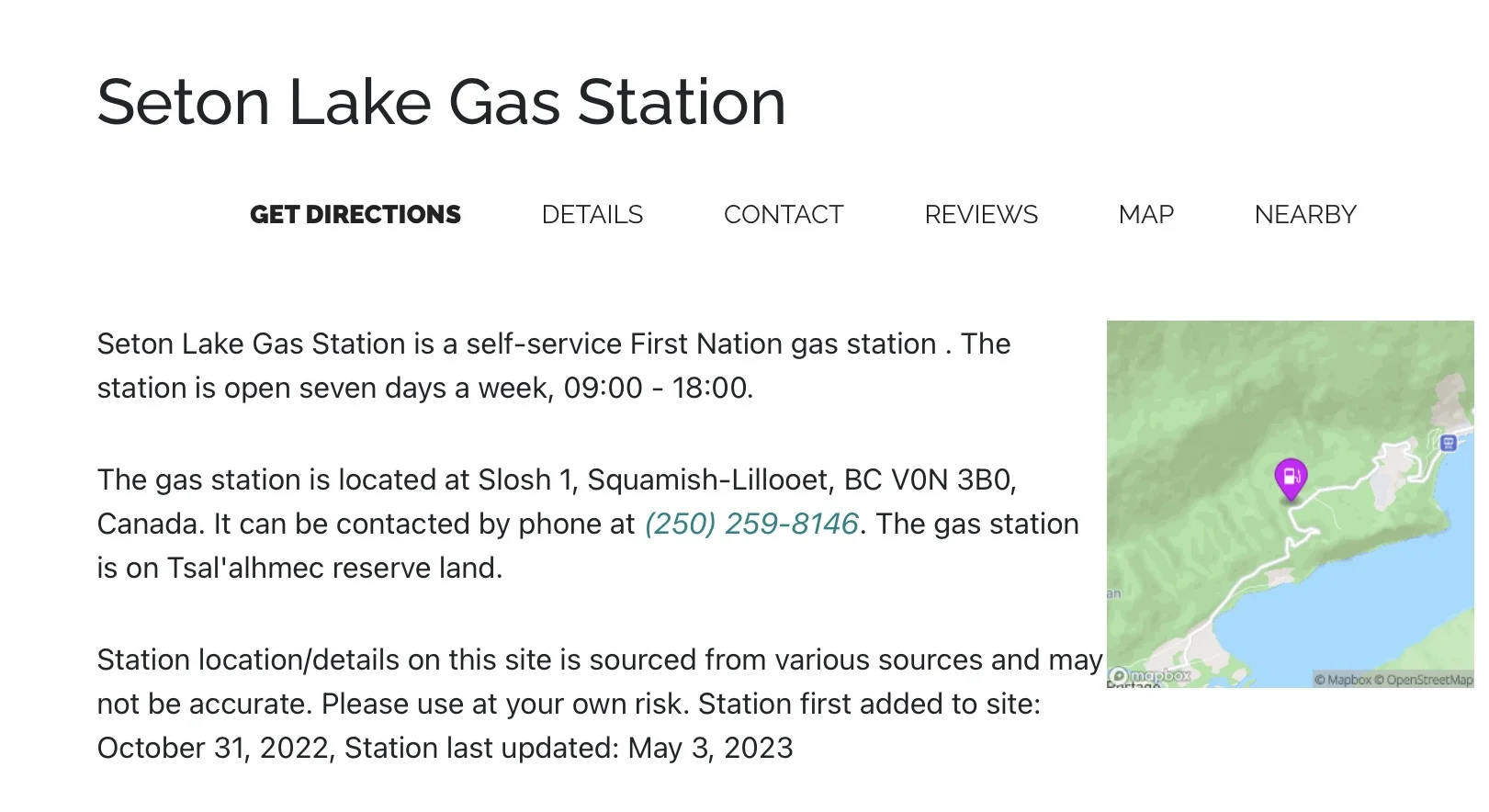Open the Reviews section
The width and height of the screenshot is (1489, 812).
(x=981, y=215)
